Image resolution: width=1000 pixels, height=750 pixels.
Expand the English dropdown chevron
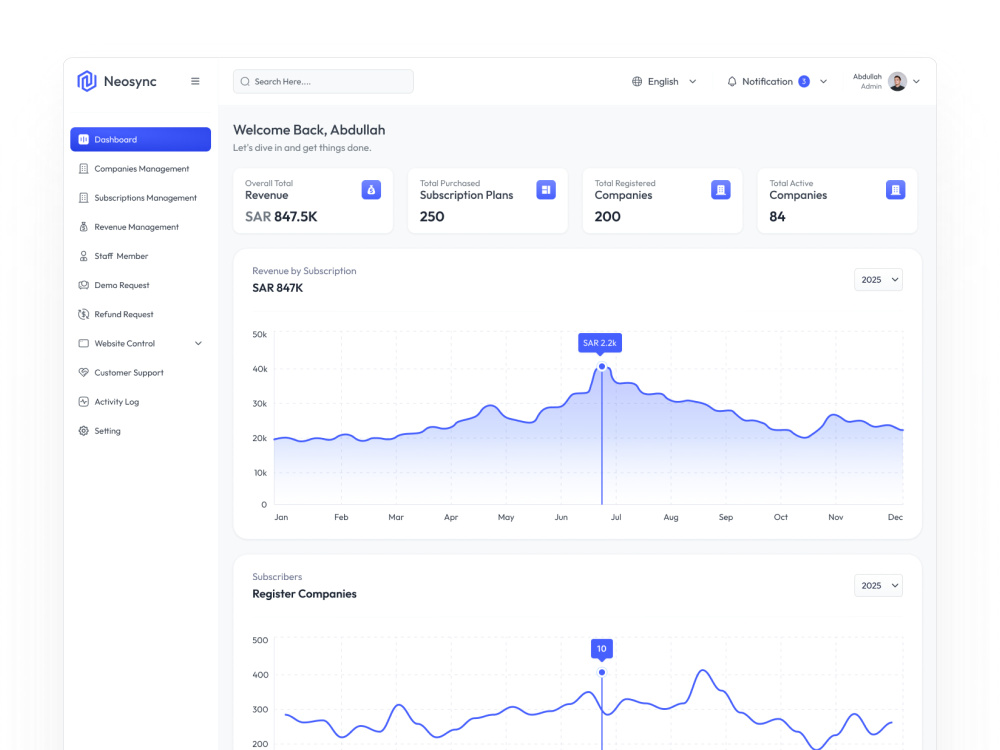click(x=693, y=82)
